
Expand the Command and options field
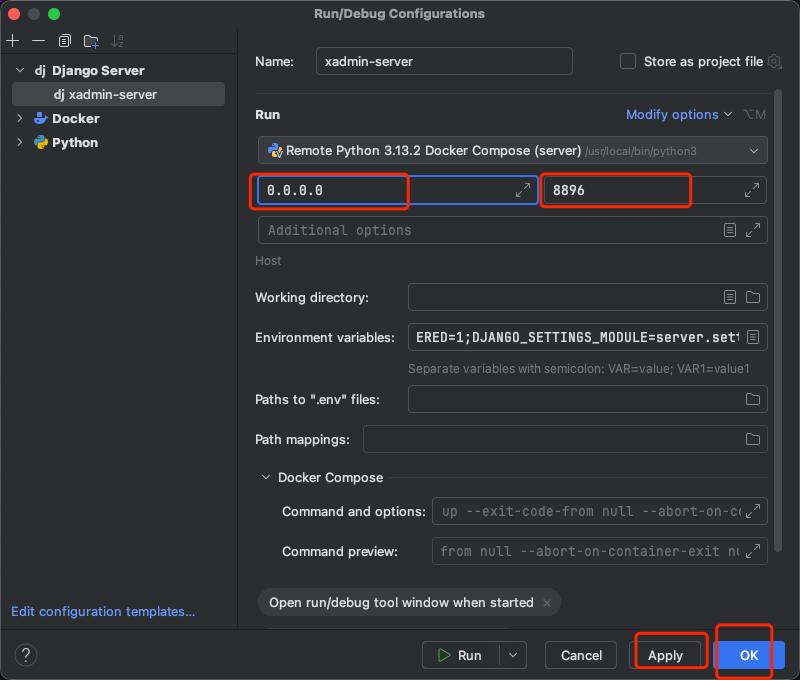click(753, 511)
